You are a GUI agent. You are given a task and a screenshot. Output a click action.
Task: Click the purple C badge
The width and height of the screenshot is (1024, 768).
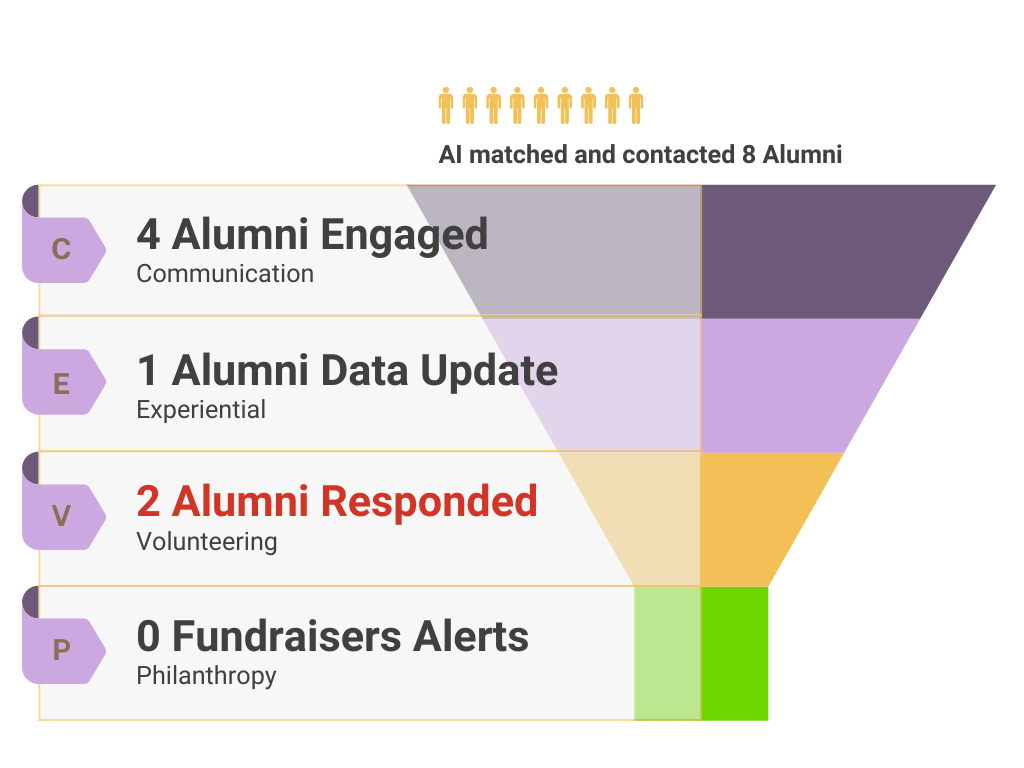(x=62, y=249)
